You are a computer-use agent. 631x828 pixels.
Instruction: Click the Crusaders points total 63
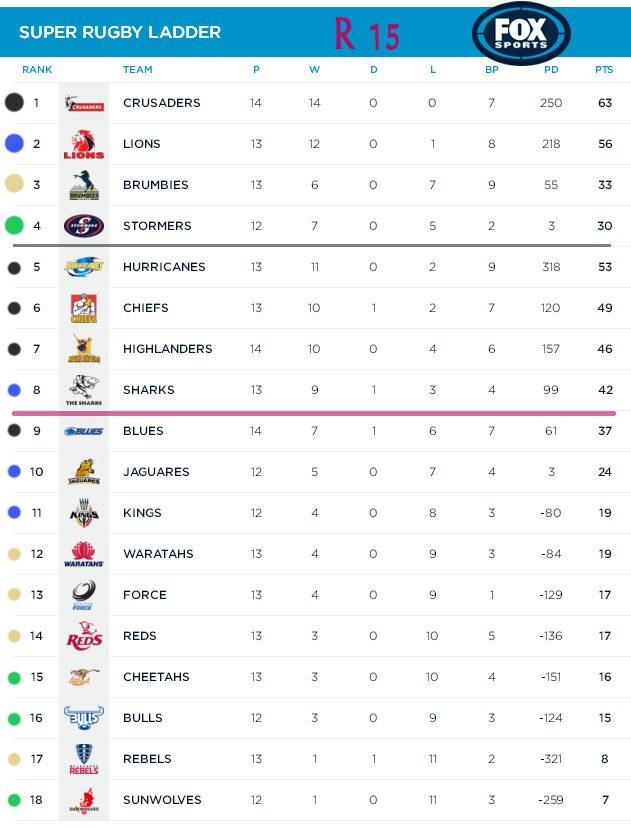(x=604, y=103)
